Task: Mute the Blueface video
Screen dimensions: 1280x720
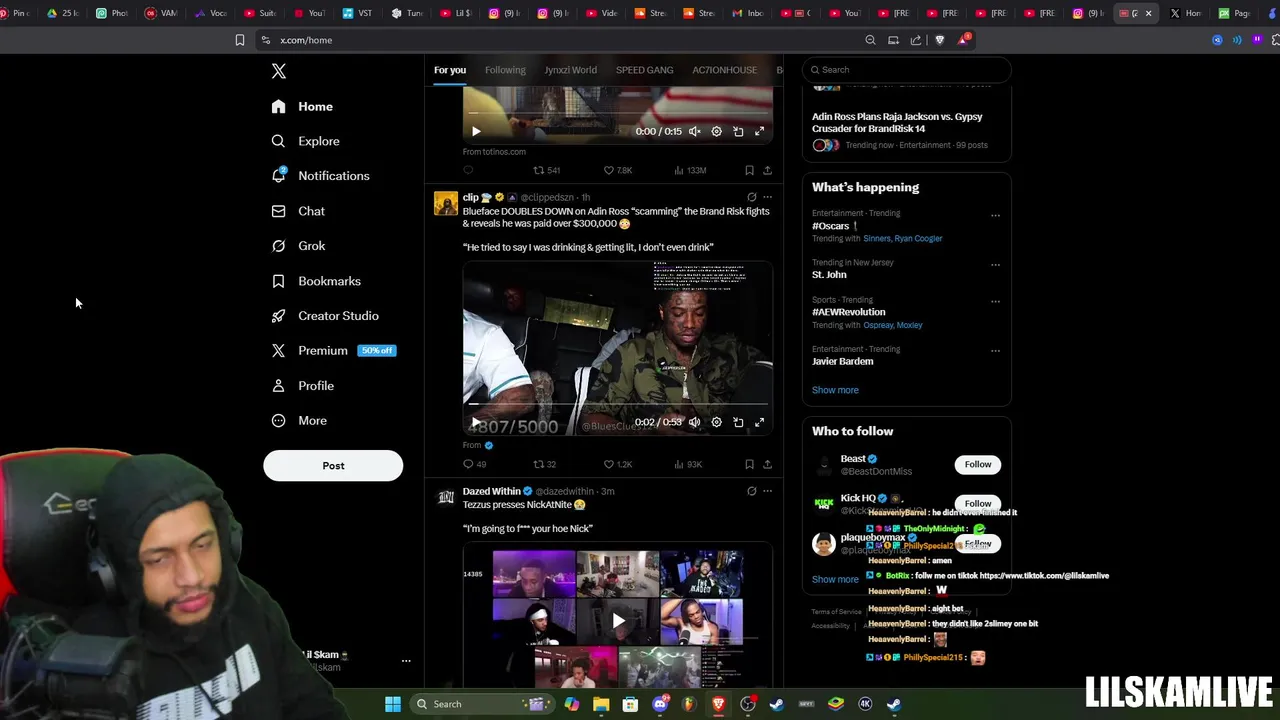Action: 694,422
